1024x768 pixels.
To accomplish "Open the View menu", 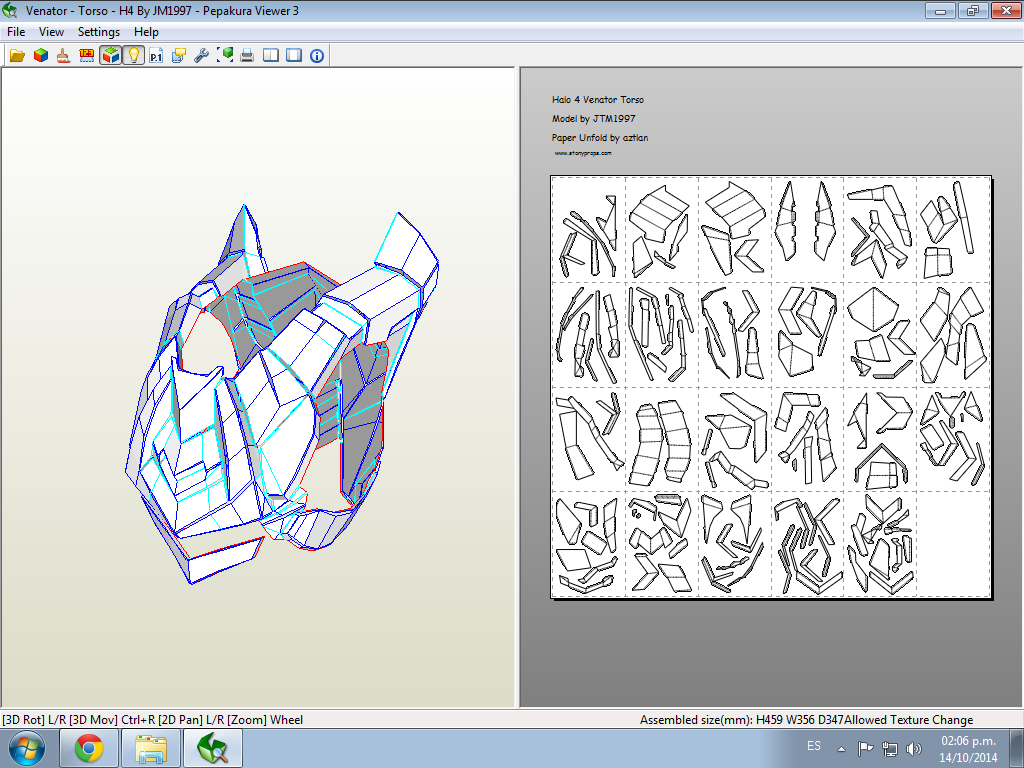I will (x=51, y=31).
